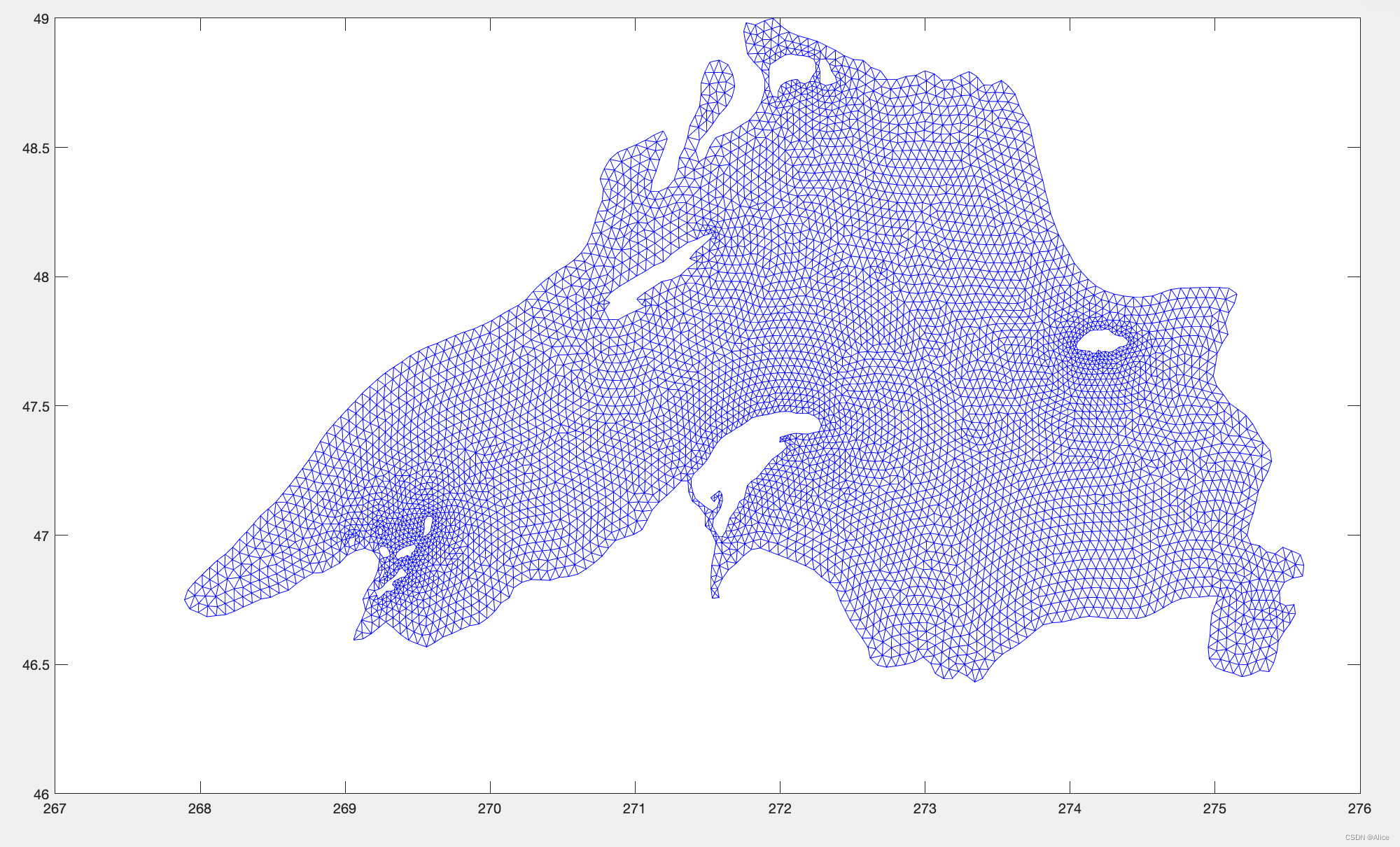Click the oval island hole near x=274

tap(1100, 342)
